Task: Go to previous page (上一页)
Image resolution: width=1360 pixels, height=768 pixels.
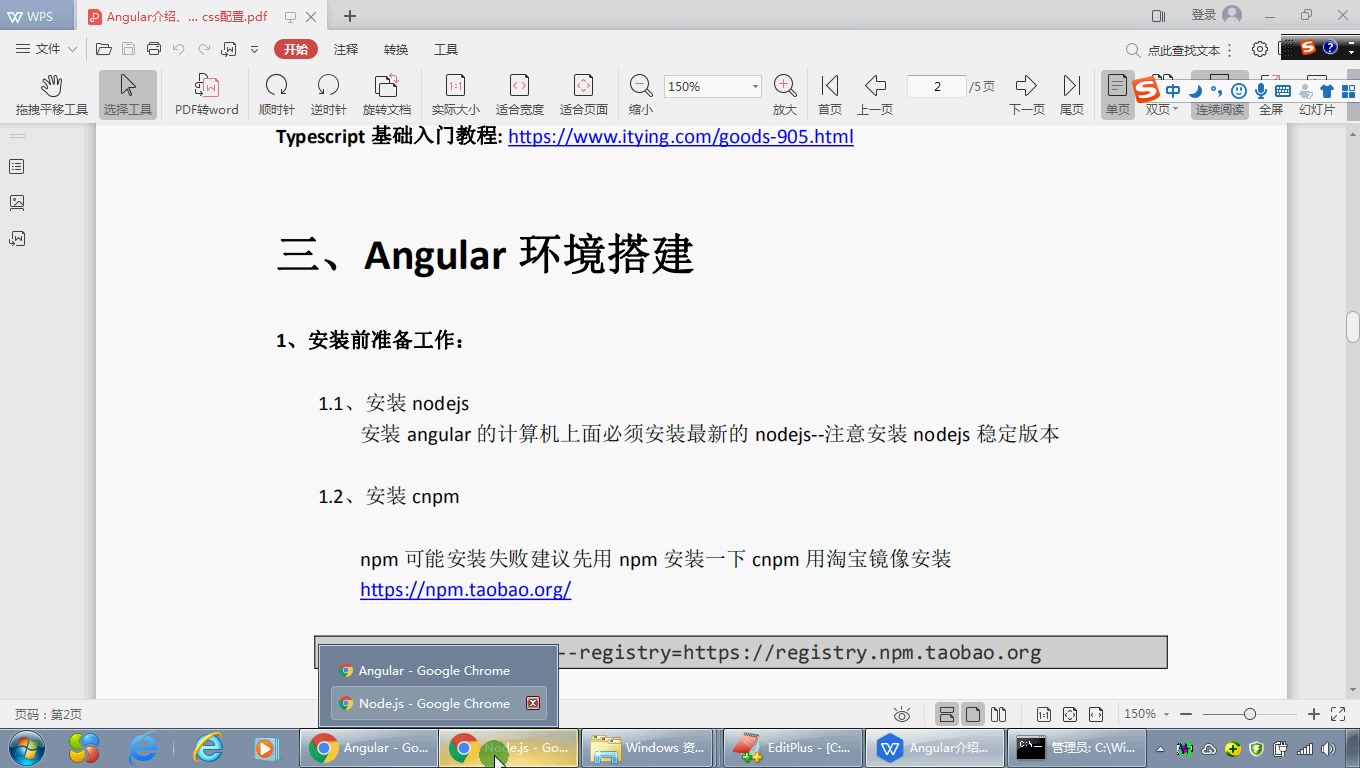Action: tap(875, 95)
